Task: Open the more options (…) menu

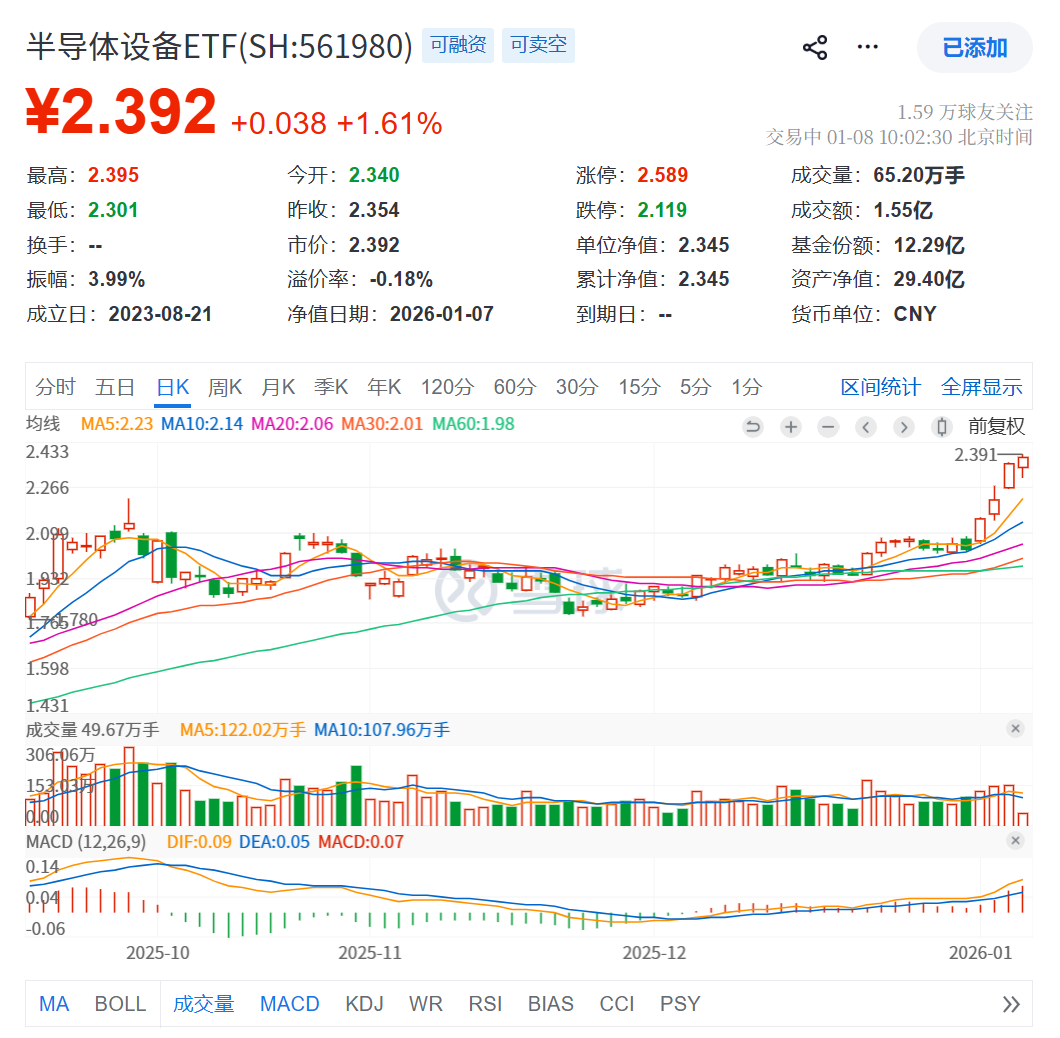Action: pyautogui.click(x=867, y=47)
